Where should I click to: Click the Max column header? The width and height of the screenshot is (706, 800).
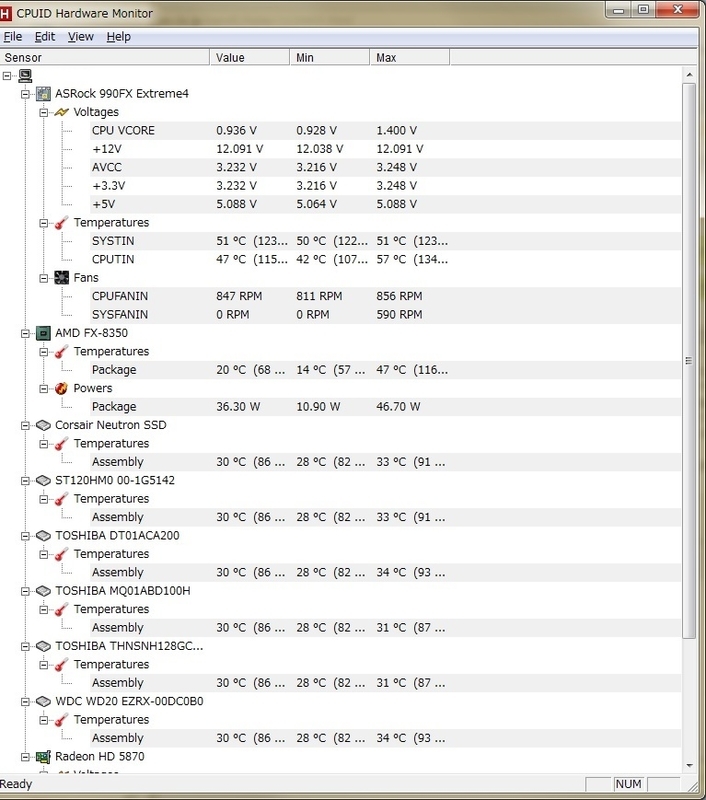(410, 58)
